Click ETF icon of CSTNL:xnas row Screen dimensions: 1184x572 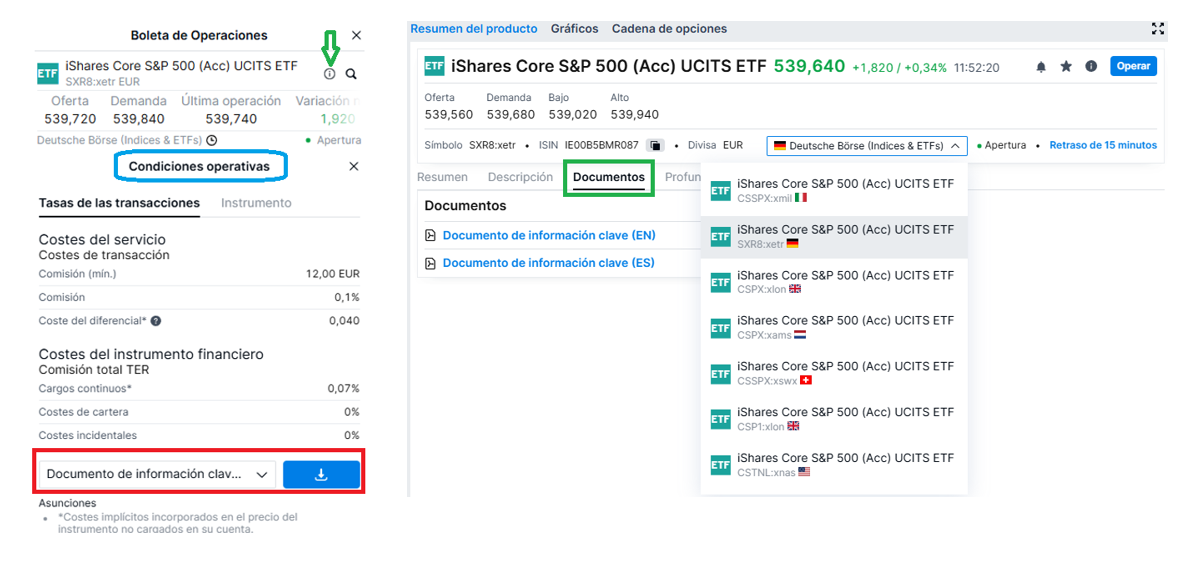[x=720, y=466]
